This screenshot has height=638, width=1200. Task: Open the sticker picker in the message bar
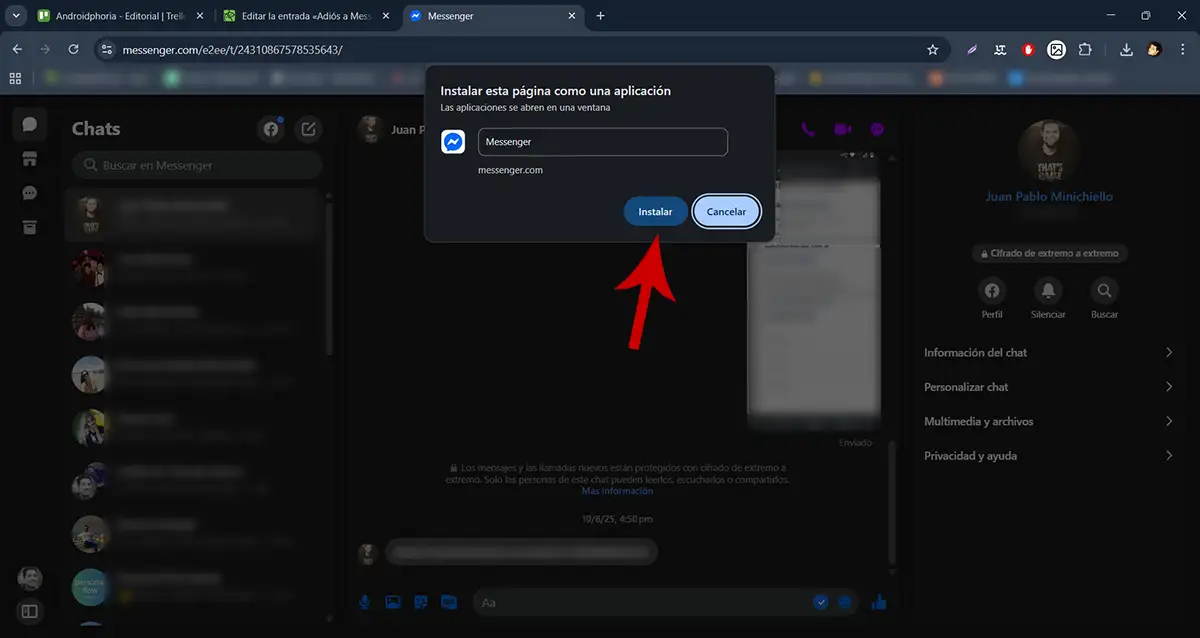click(421, 602)
